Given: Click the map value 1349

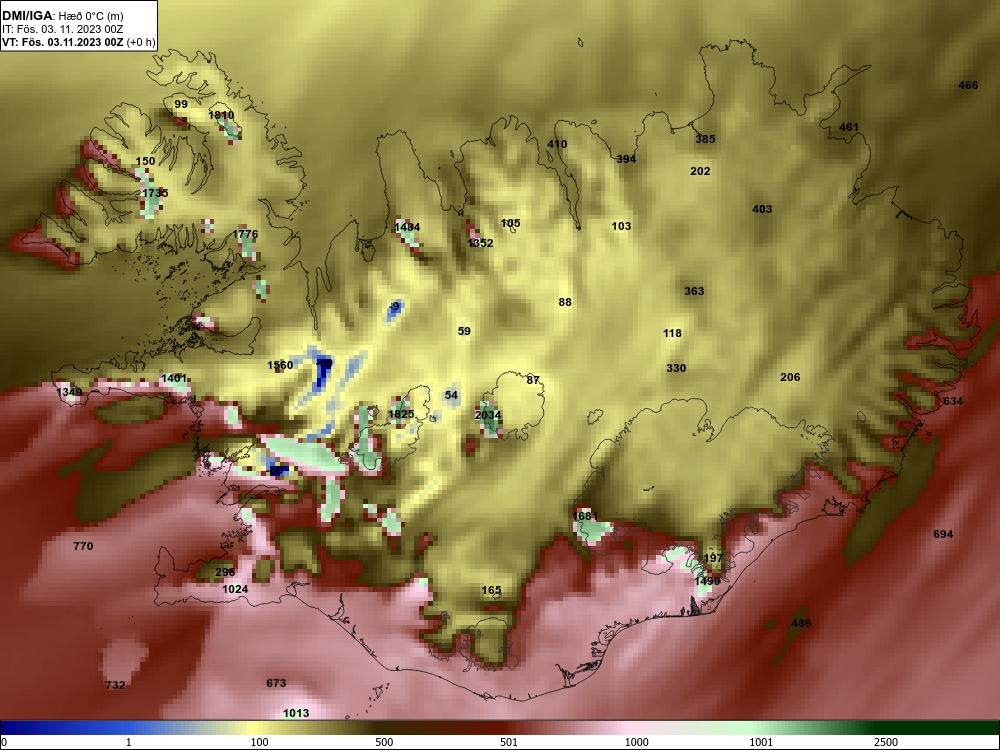Looking at the screenshot, I should pos(69,392).
